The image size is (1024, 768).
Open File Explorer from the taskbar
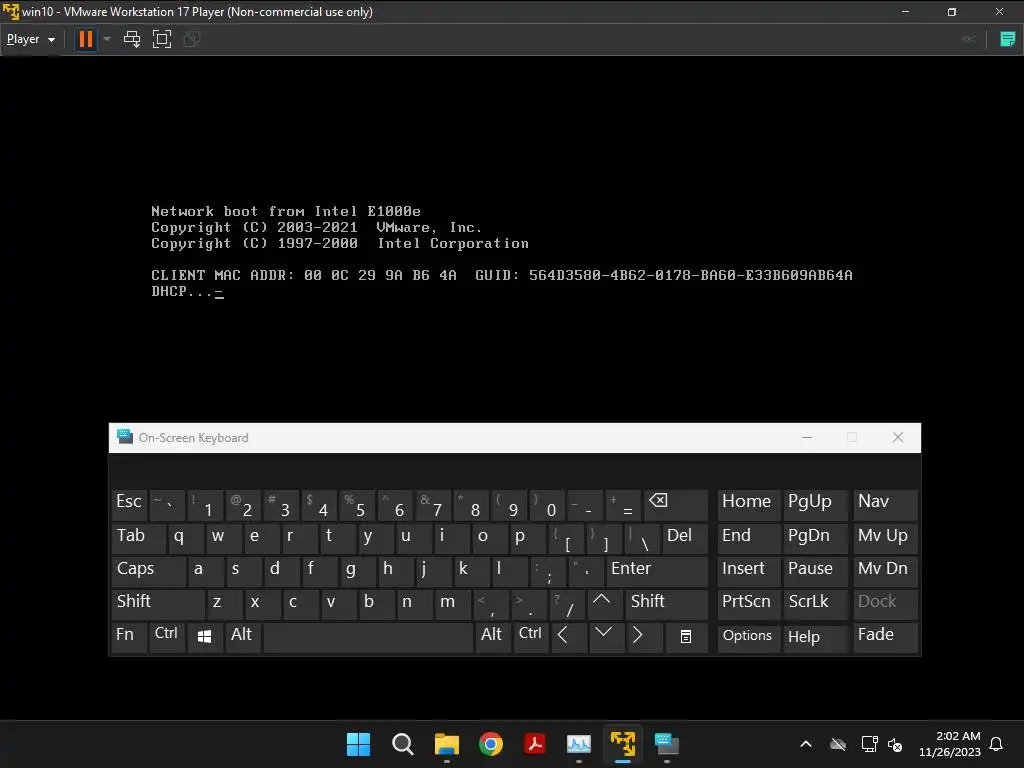[x=447, y=744]
